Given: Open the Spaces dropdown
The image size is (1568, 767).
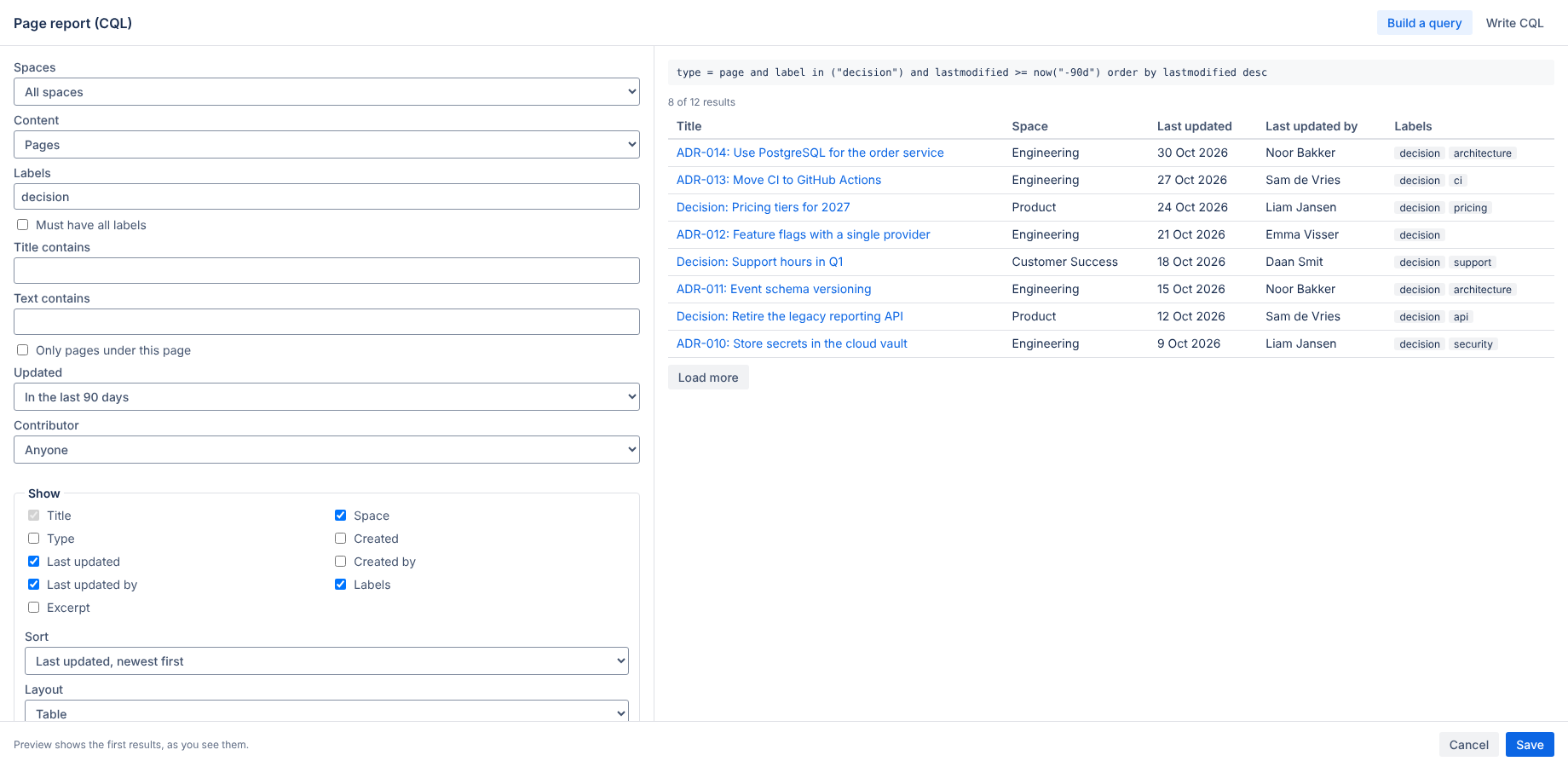Looking at the screenshot, I should 326,92.
